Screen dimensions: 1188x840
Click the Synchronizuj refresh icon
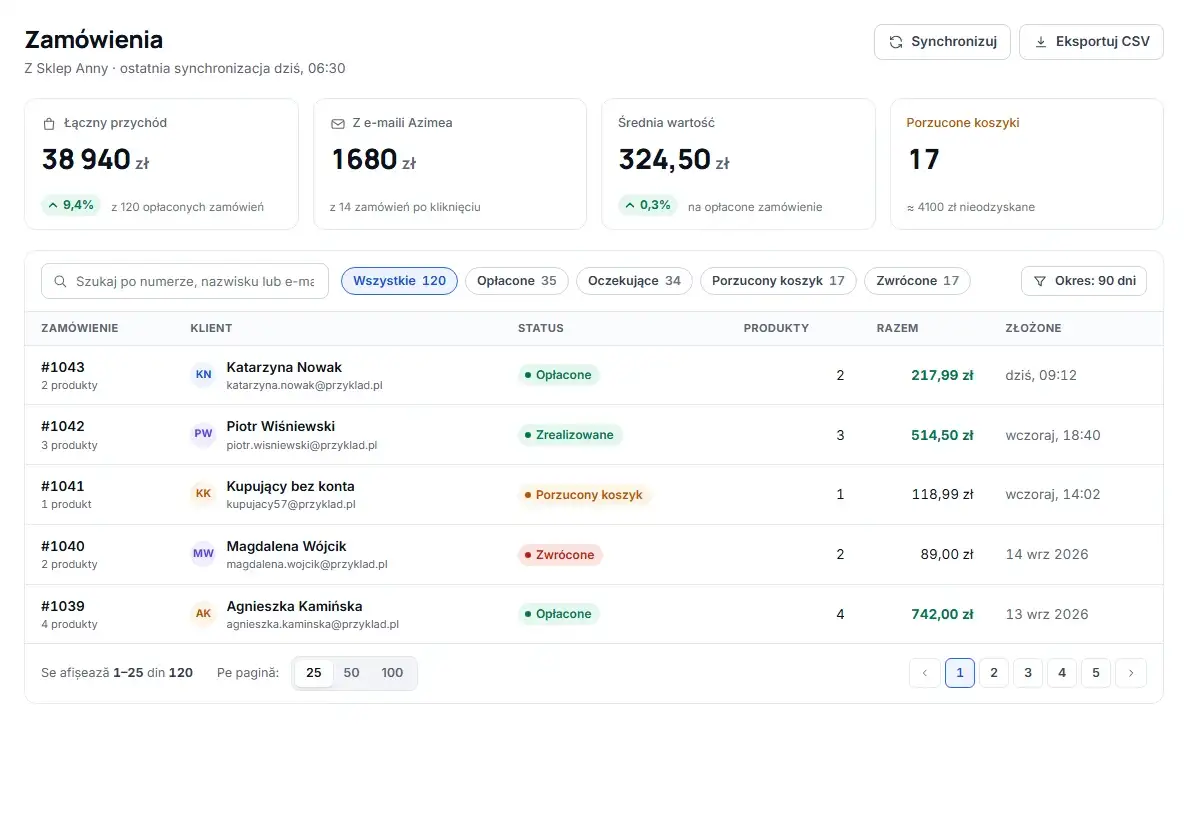click(x=896, y=42)
